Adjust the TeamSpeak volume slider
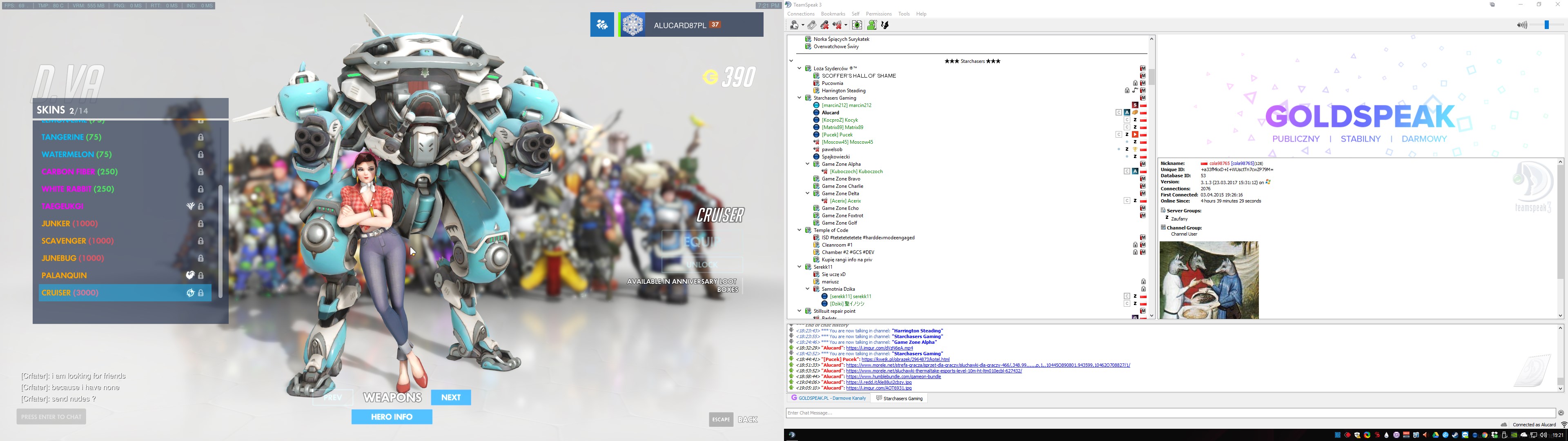This screenshot has height=441, width=1568. [1546, 25]
